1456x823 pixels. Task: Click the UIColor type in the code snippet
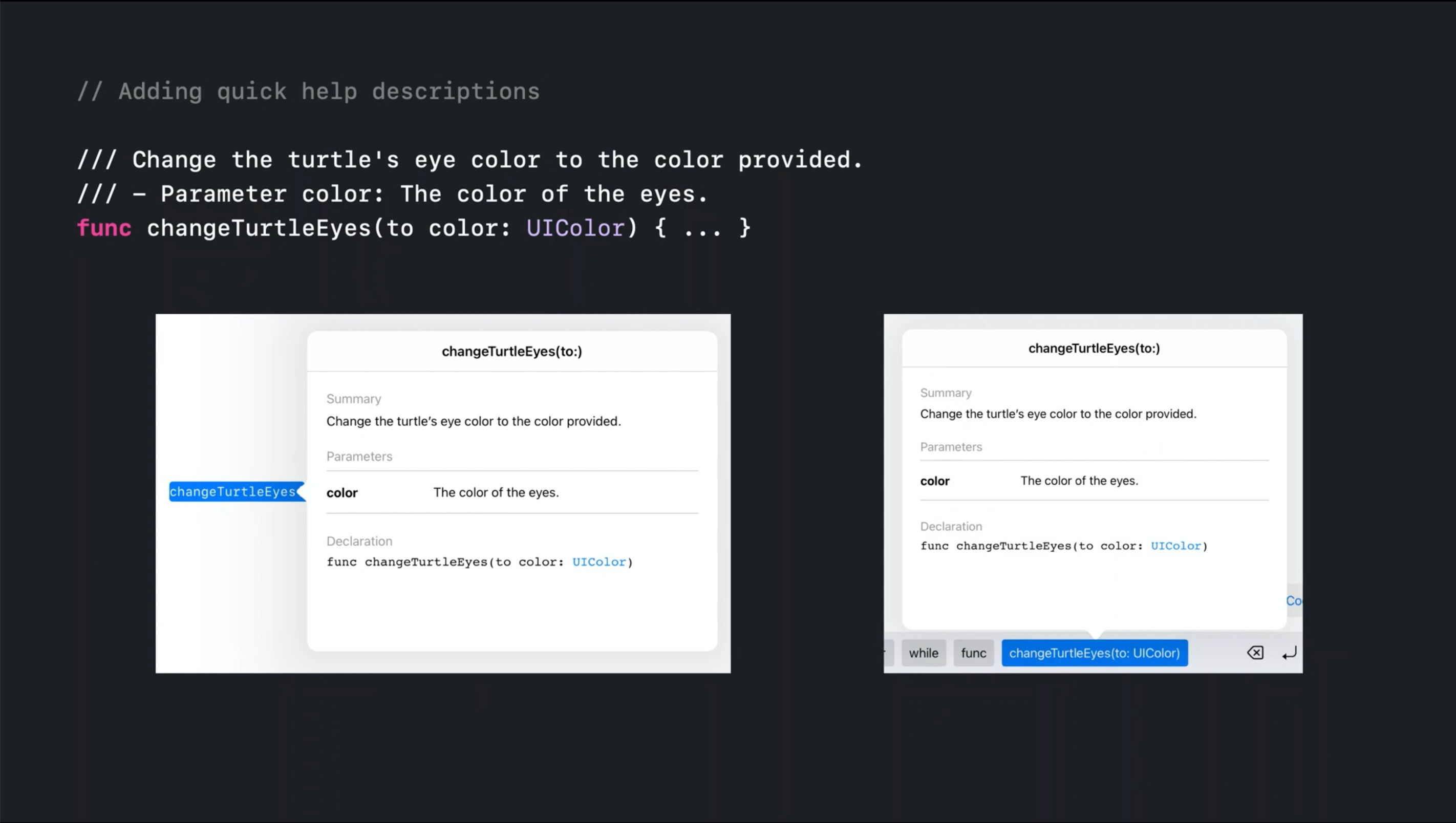pyautogui.click(x=575, y=228)
